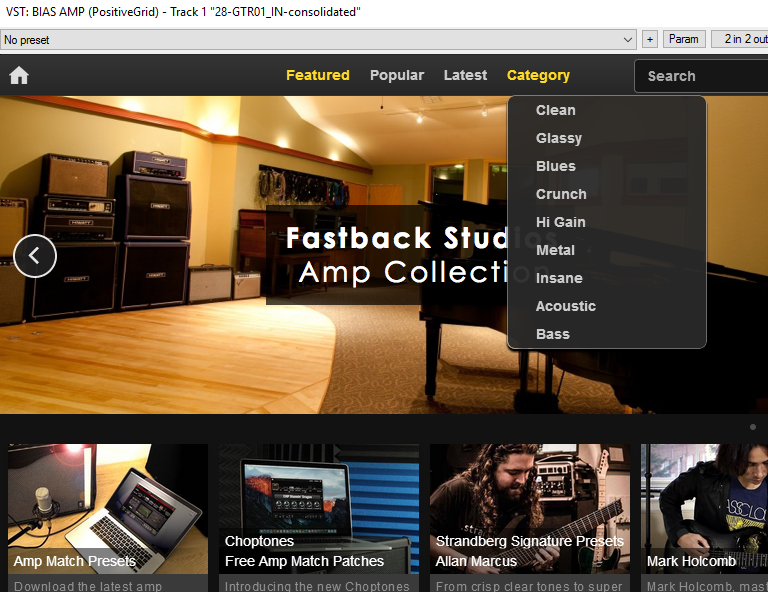
Task: Select the Blues category
Action: point(555,166)
